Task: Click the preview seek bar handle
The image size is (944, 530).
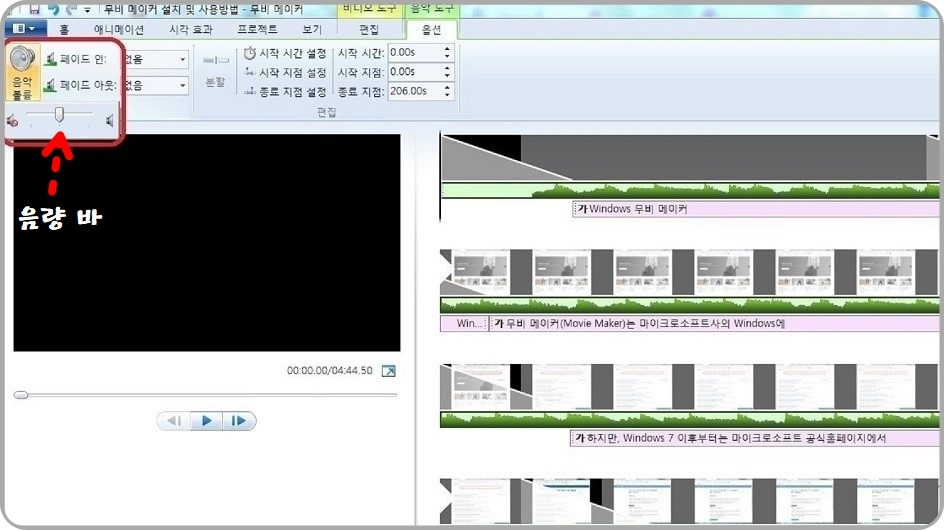Action: [x=21, y=395]
